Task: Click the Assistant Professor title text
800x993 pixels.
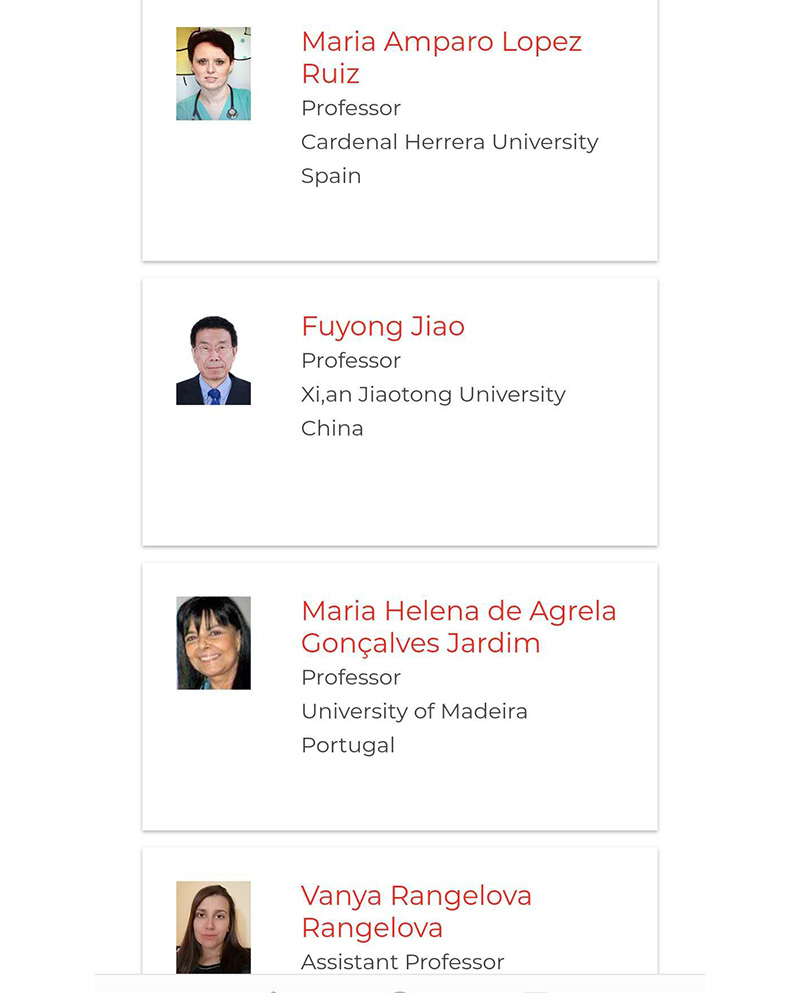Action: point(402,962)
